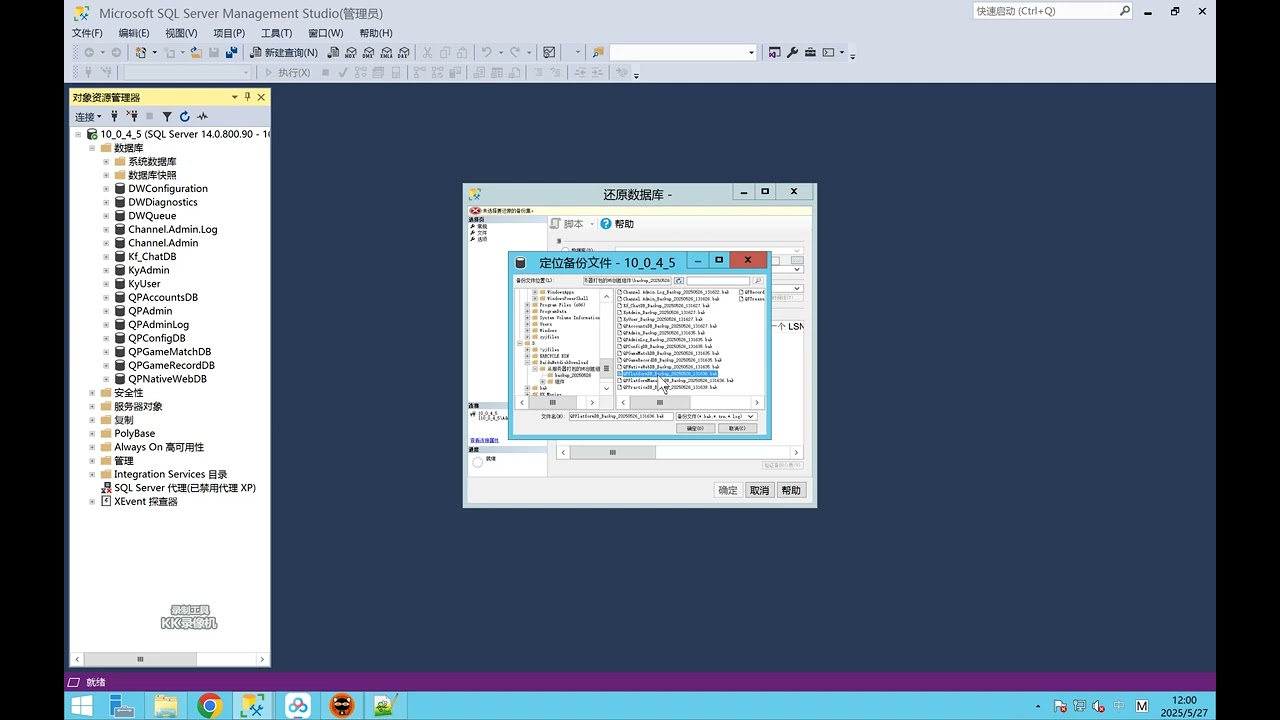Click the Filter icon in Object Explorer
Viewport: 1280px width, 720px height.
click(x=168, y=117)
